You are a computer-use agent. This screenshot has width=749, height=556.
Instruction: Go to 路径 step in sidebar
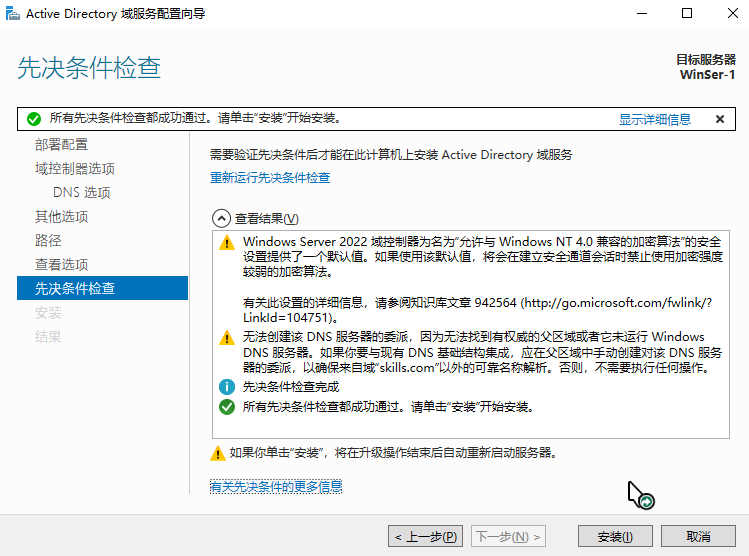coord(48,240)
